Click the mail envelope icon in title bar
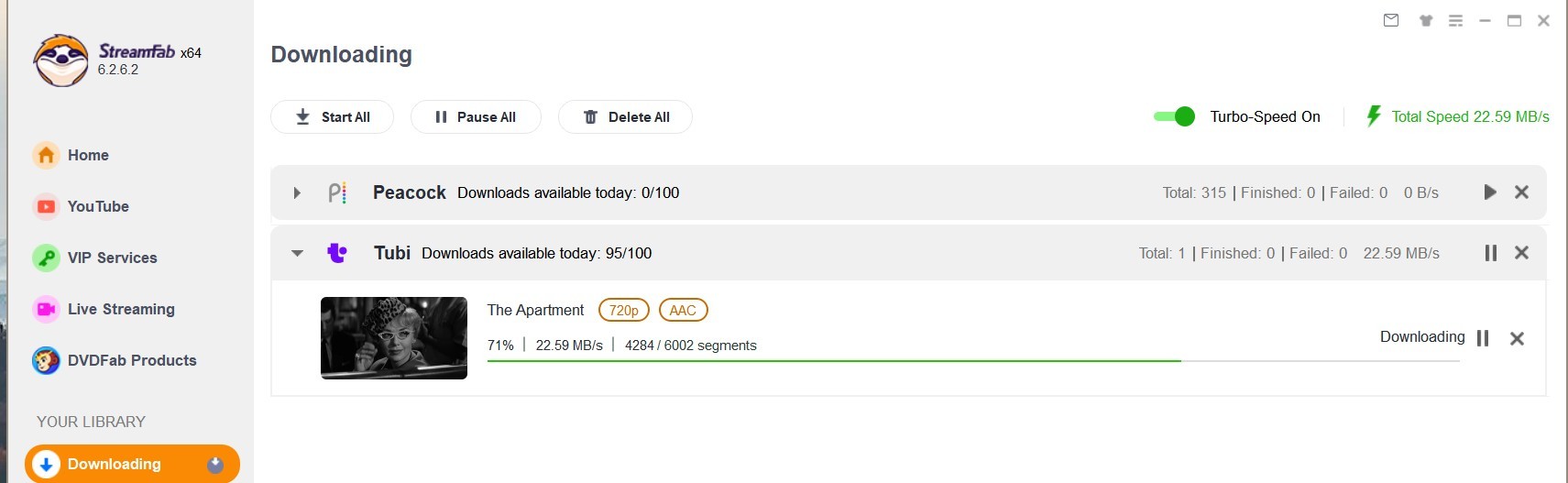This screenshot has width=1568, height=483. click(1391, 20)
